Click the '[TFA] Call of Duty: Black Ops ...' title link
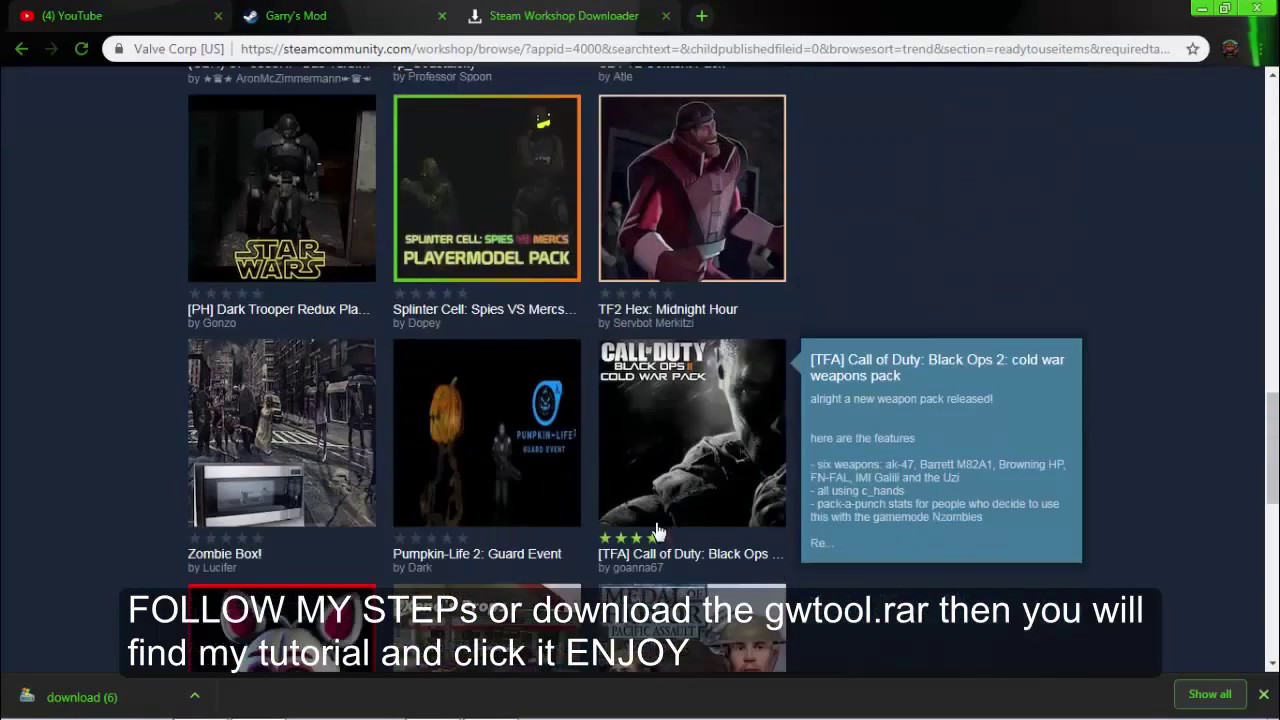This screenshot has height=720, width=1280. [691, 553]
